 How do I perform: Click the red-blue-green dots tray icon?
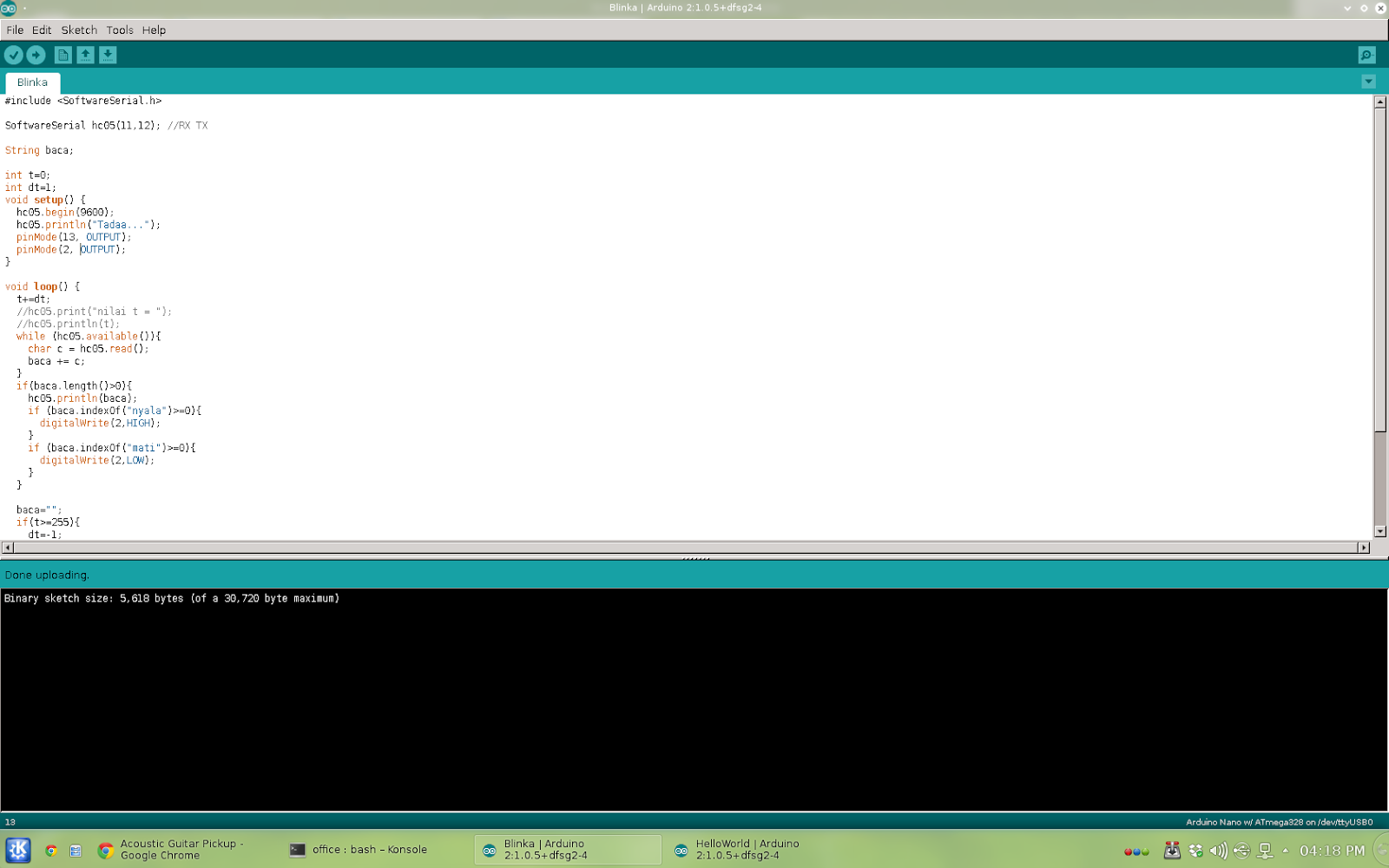[1136, 852]
